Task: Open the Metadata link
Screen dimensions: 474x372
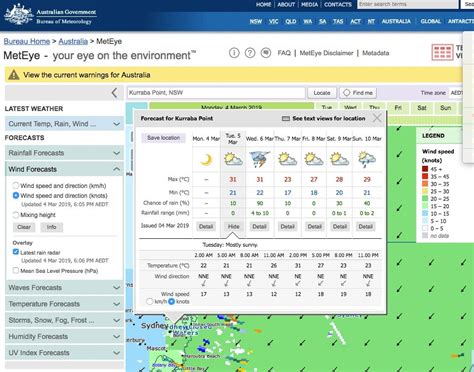Action: click(x=376, y=53)
